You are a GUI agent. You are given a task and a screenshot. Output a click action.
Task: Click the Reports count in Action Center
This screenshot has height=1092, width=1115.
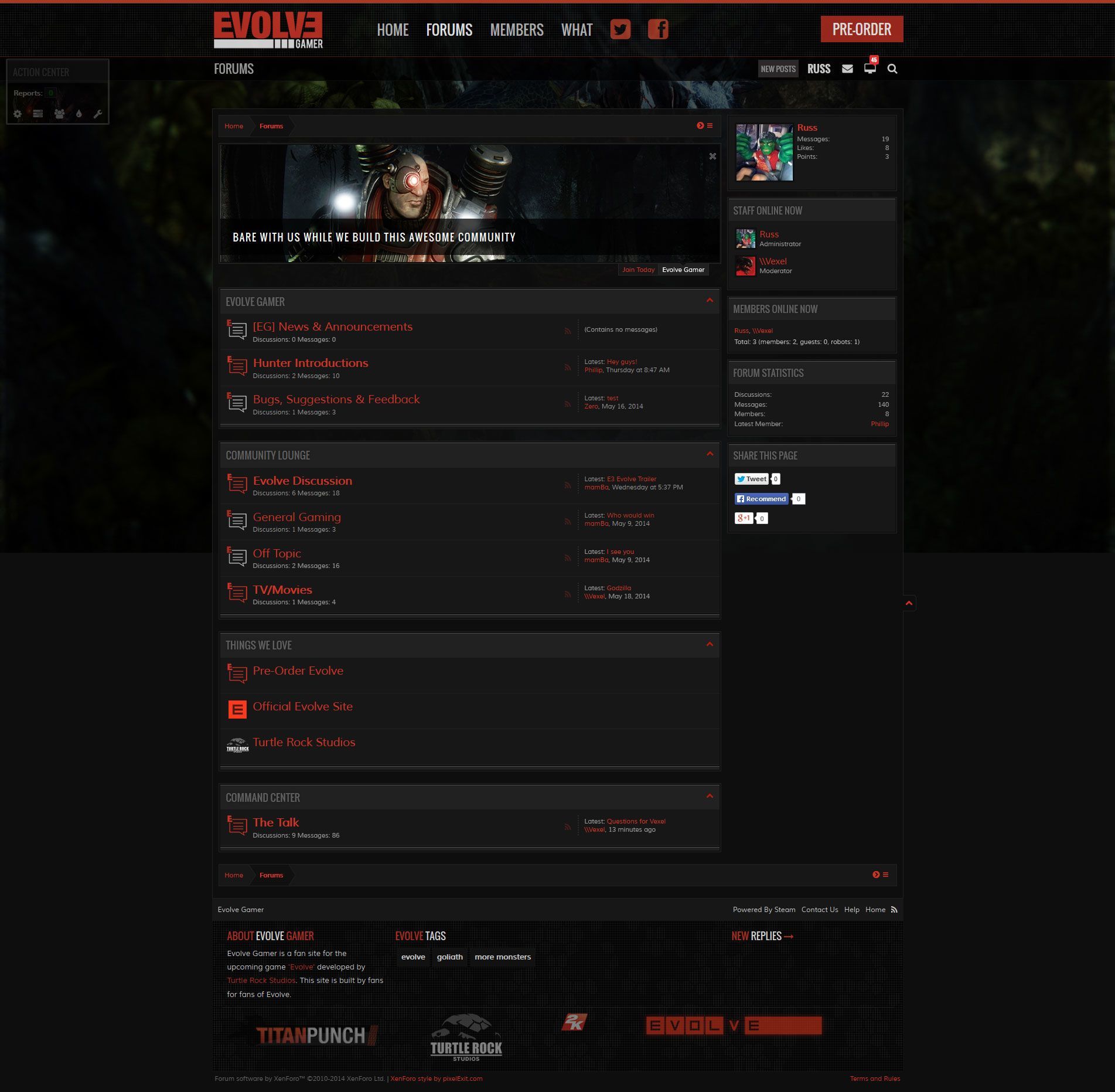click(51, 93)
